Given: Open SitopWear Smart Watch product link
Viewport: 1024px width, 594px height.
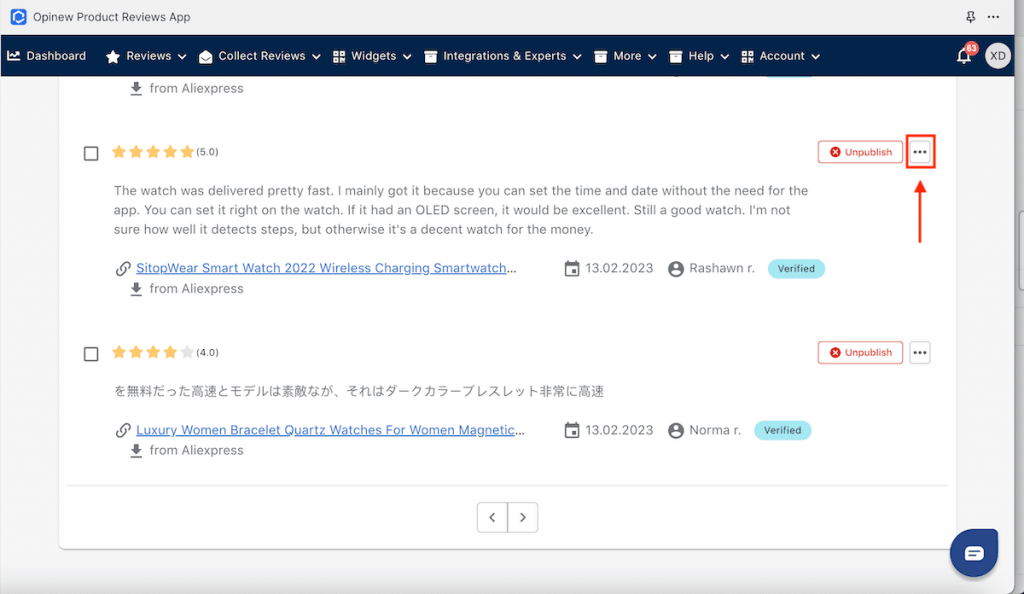Looking at the screenshot, I should [326, 268].
